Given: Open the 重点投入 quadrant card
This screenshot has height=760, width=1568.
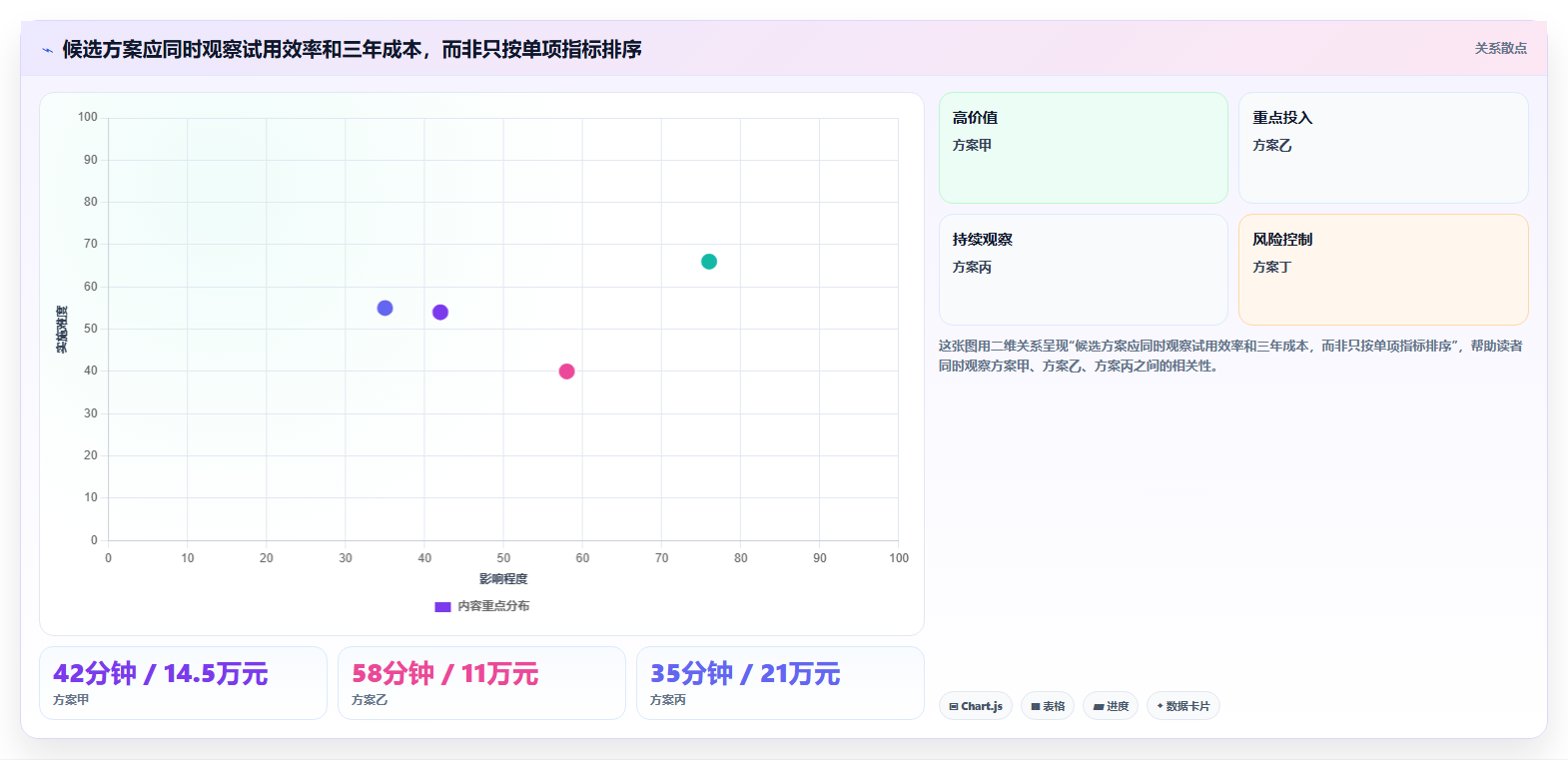Looking at the screenshot, I should [1383, 148].
